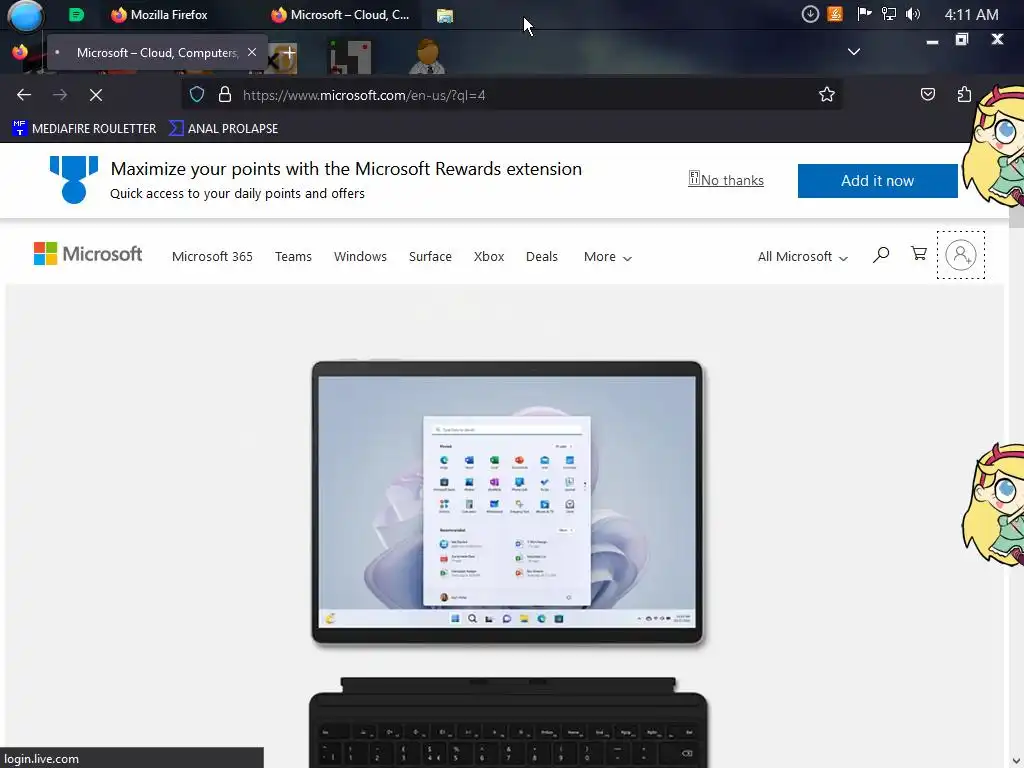Screen dimensions: 1024x768
Task: Go back to the previous page
Action: click(x=24, y=95)
